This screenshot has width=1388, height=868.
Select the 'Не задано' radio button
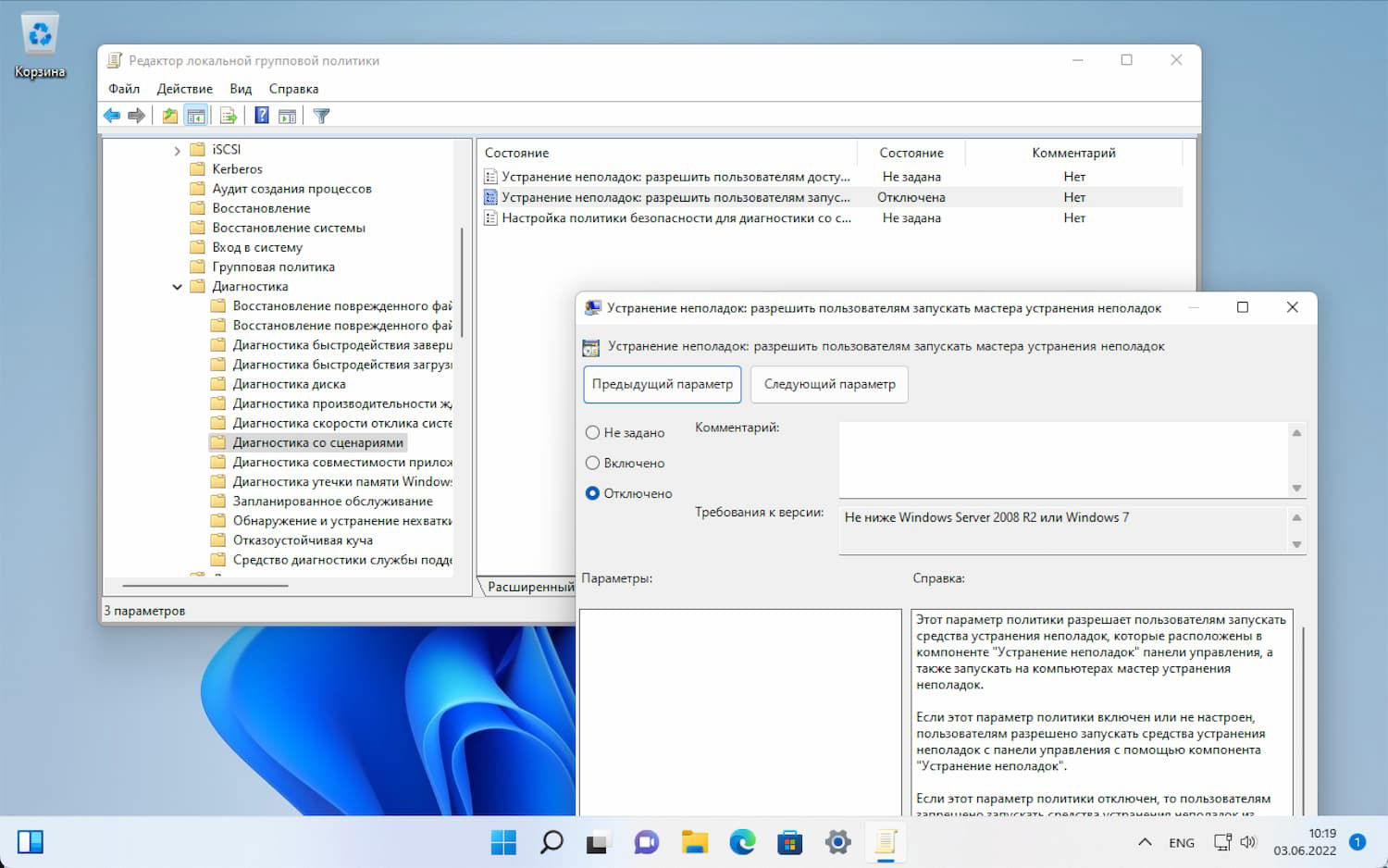click(593, 432)
